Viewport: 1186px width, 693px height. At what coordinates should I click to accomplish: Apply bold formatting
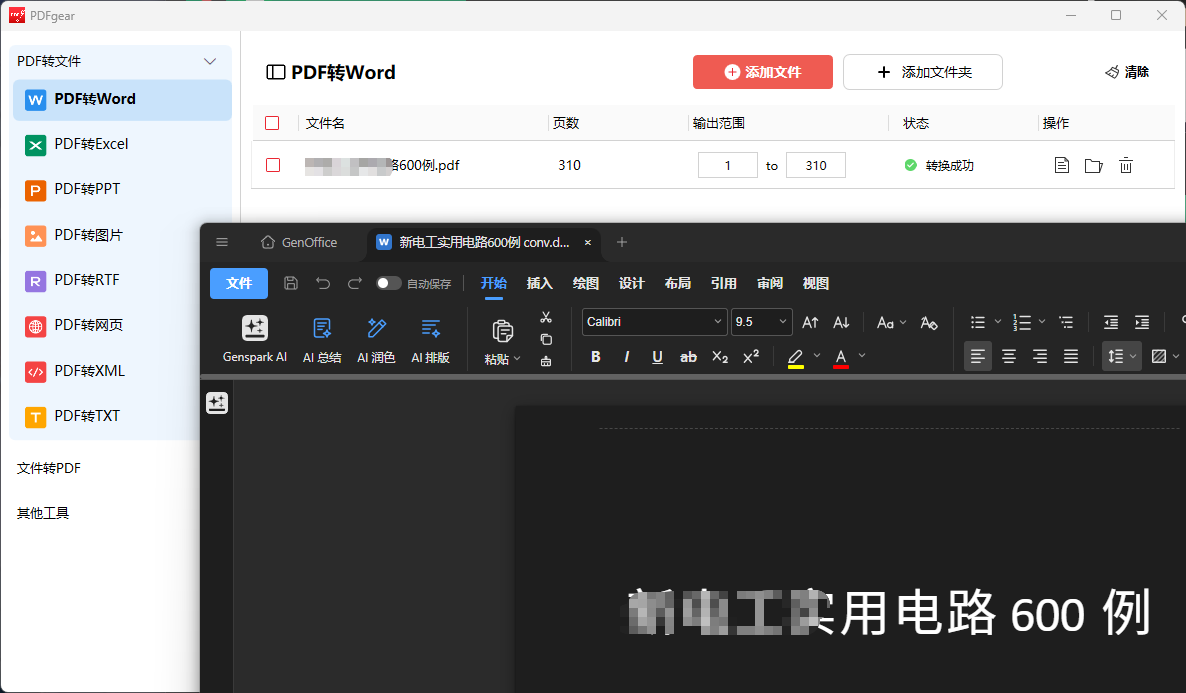pos(596,356)
